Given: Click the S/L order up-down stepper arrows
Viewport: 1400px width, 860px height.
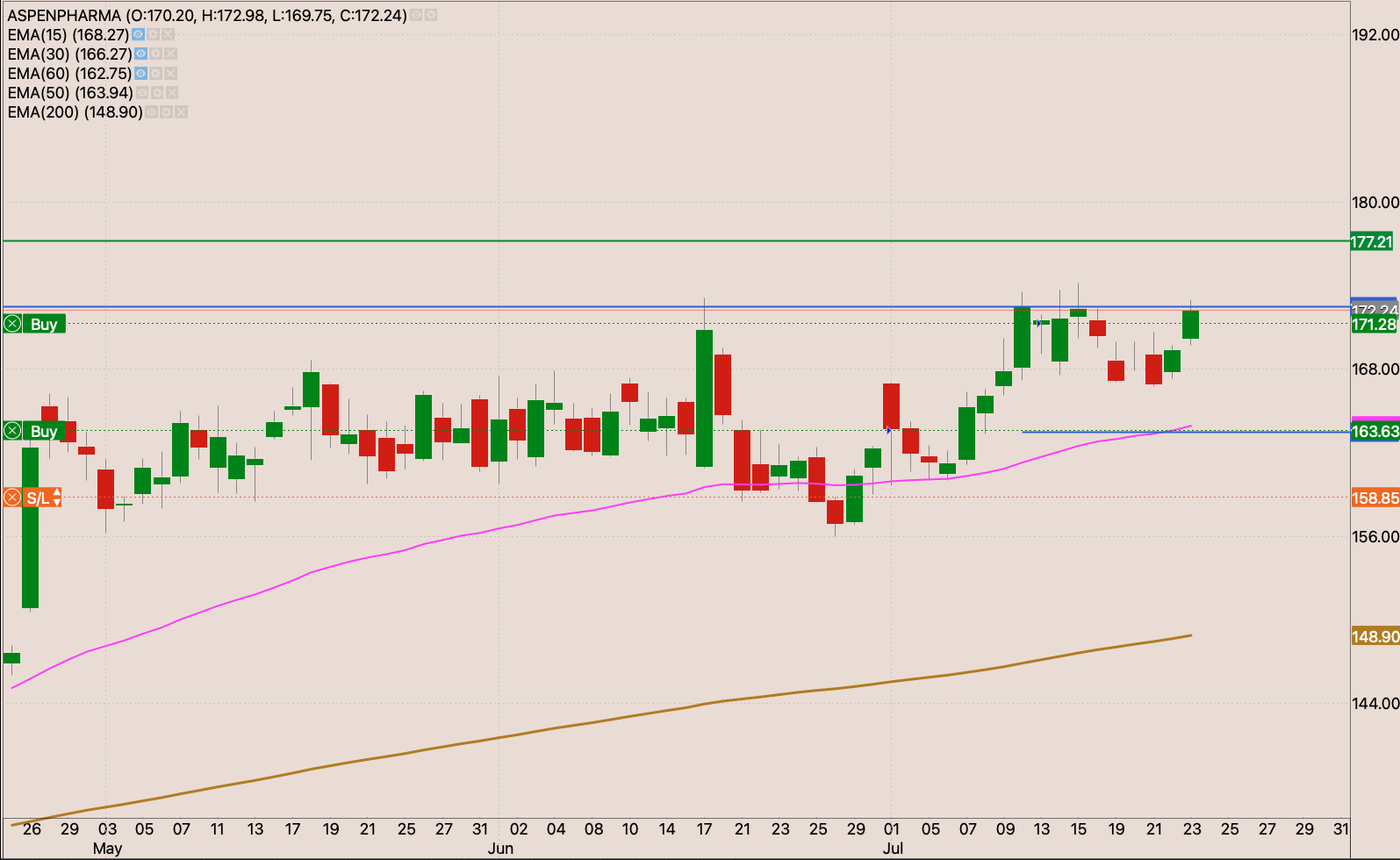Looking at the screenshot, I should [57, 498].
